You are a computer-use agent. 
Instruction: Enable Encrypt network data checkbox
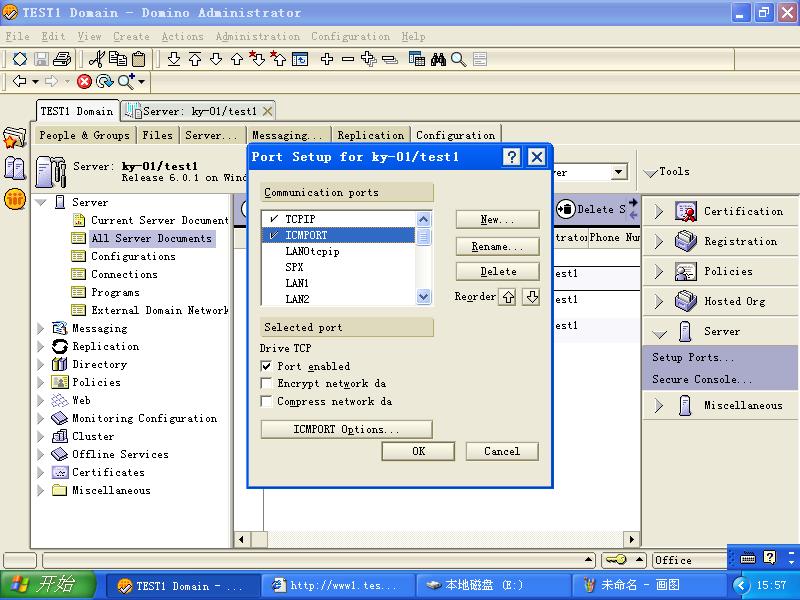267,384
